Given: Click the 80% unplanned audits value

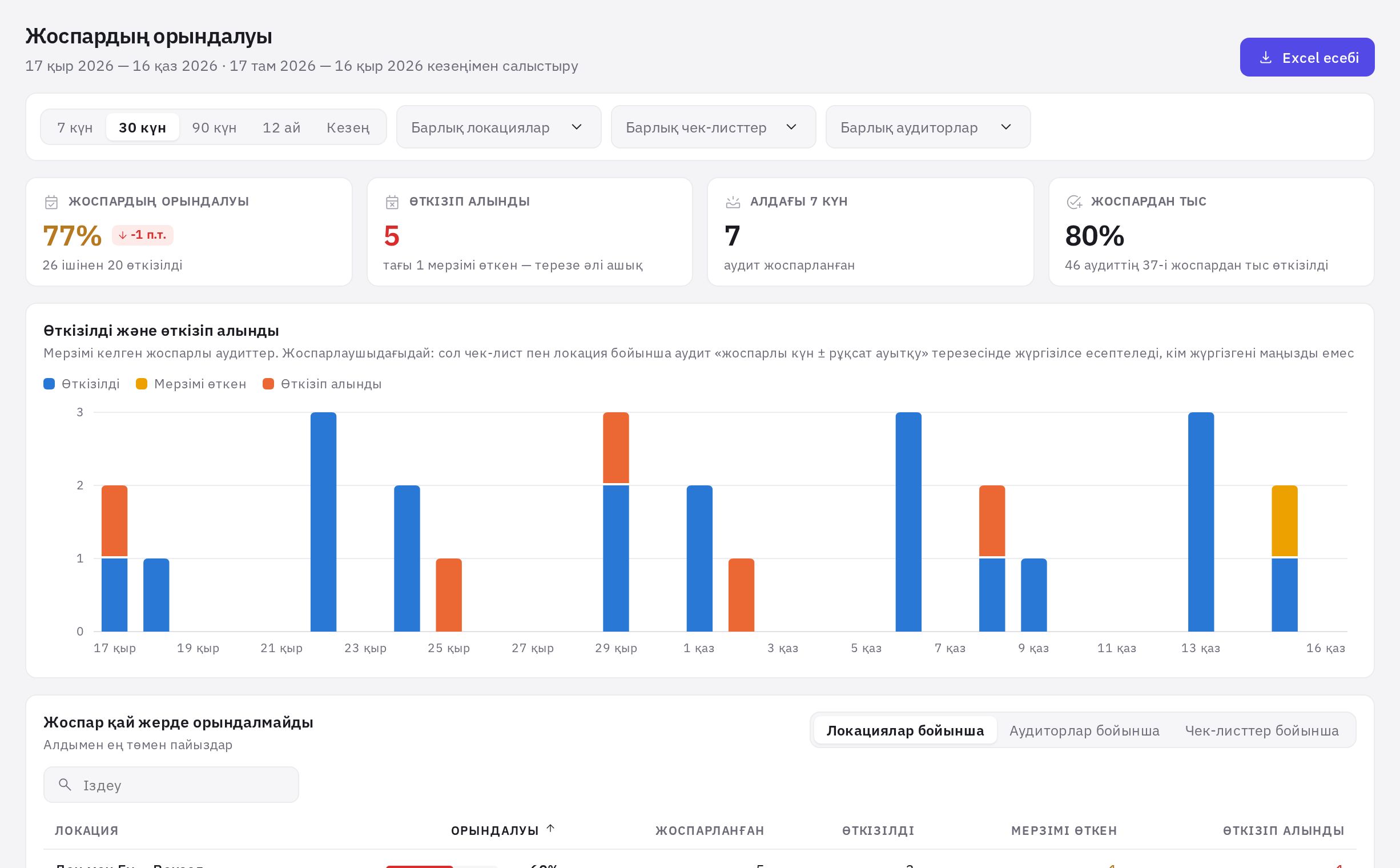Looking at the screenshot, I should click(x=1095, y=236).
